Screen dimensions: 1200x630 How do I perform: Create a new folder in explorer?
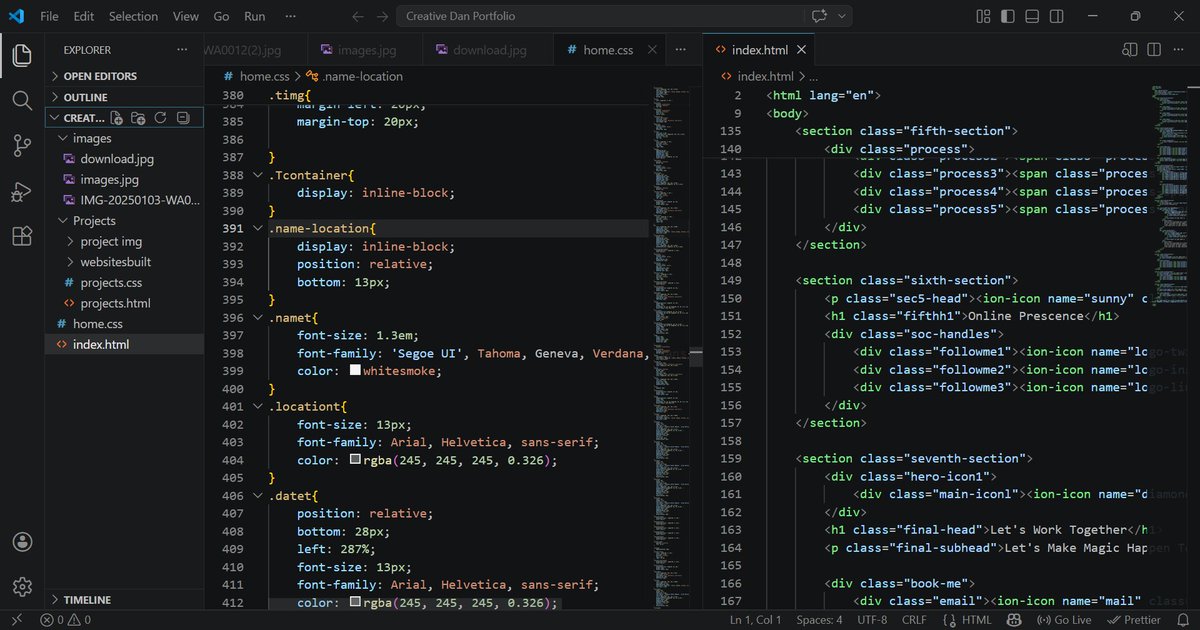(139, 118)
